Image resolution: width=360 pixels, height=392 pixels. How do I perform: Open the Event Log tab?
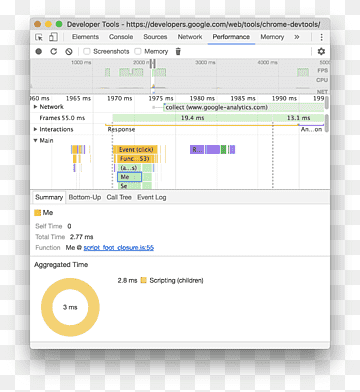tap(152, 197)
